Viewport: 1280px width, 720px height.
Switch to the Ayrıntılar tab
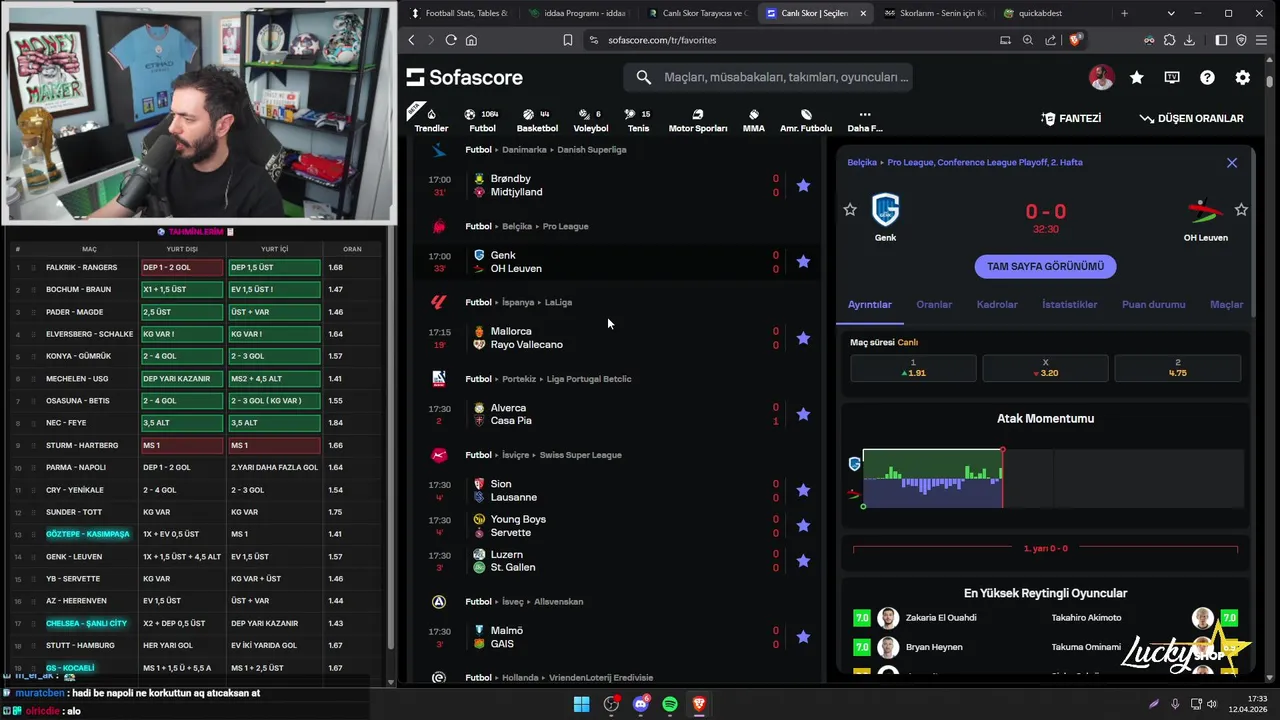[870, 304]
